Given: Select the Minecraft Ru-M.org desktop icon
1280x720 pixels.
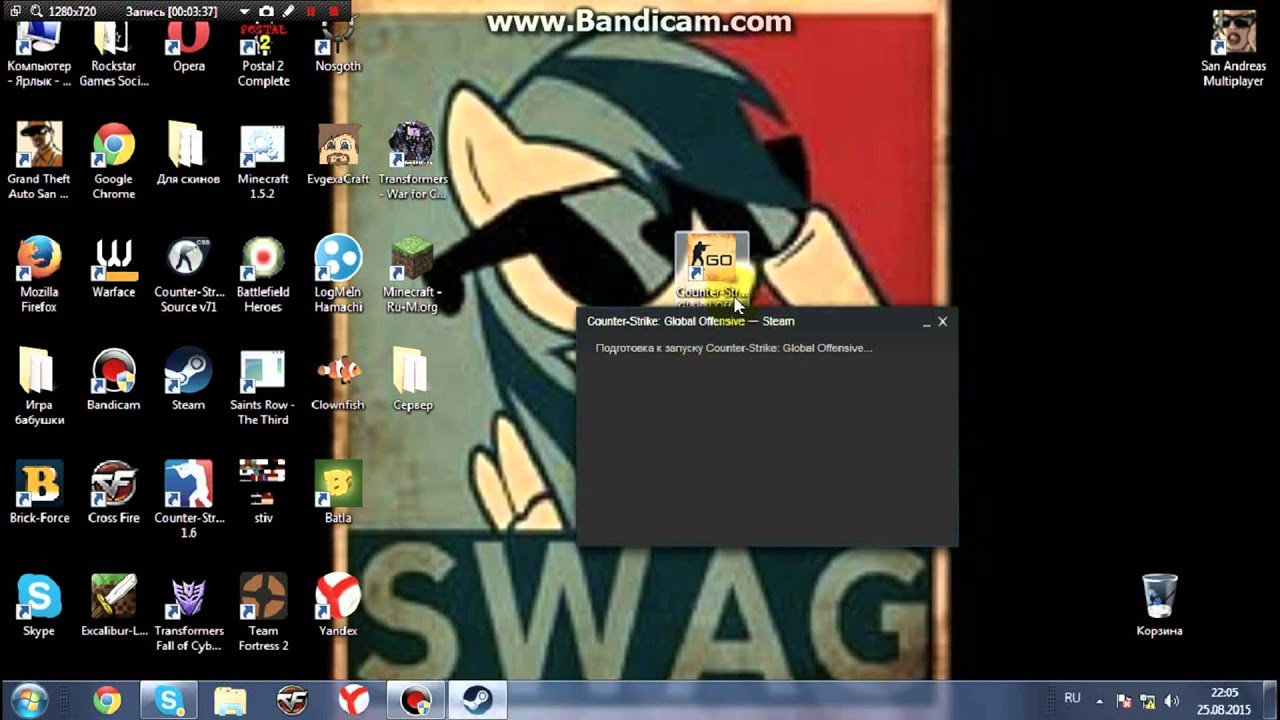Looking at the screenshot, I should pos(412,274).
